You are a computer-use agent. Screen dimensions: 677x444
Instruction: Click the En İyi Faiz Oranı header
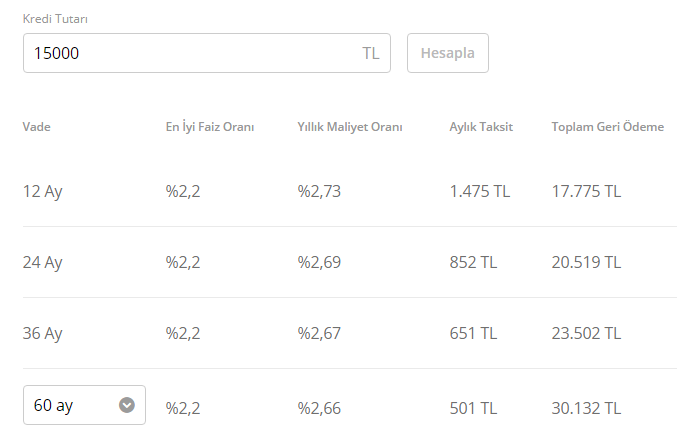(x=210, y=127)
